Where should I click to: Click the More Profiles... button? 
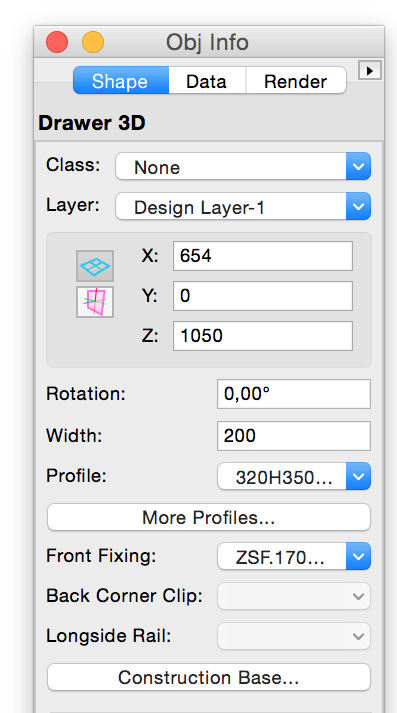click(x=209, y=517)
